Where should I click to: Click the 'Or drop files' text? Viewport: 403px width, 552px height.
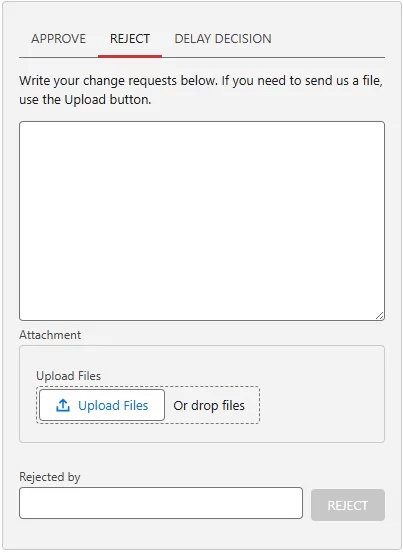coord(209,406)
